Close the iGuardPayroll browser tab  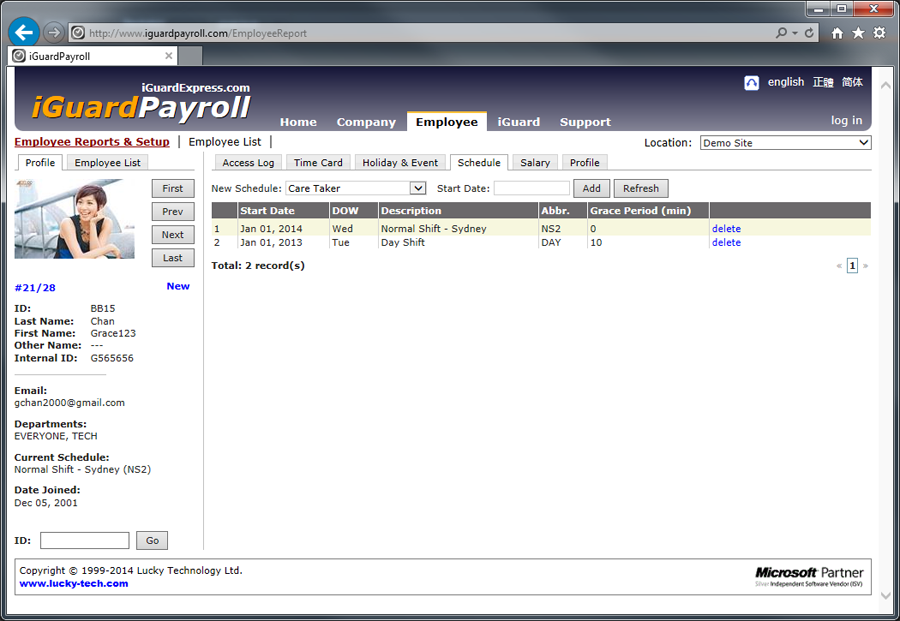pos(169,56)
